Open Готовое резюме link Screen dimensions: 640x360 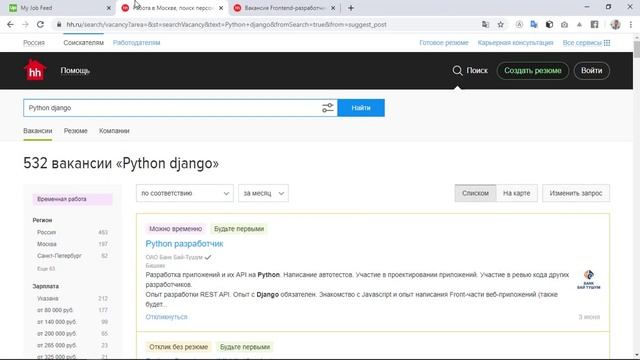point(444,43)
